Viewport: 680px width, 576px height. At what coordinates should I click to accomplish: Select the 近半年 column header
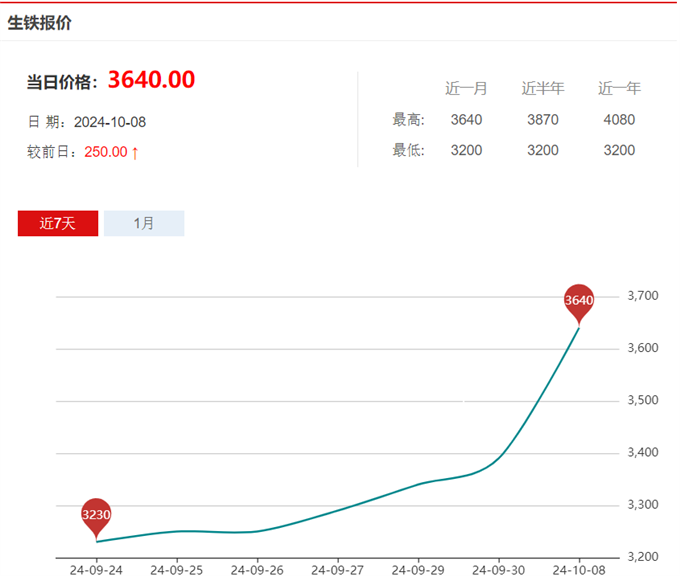[543, 88]
